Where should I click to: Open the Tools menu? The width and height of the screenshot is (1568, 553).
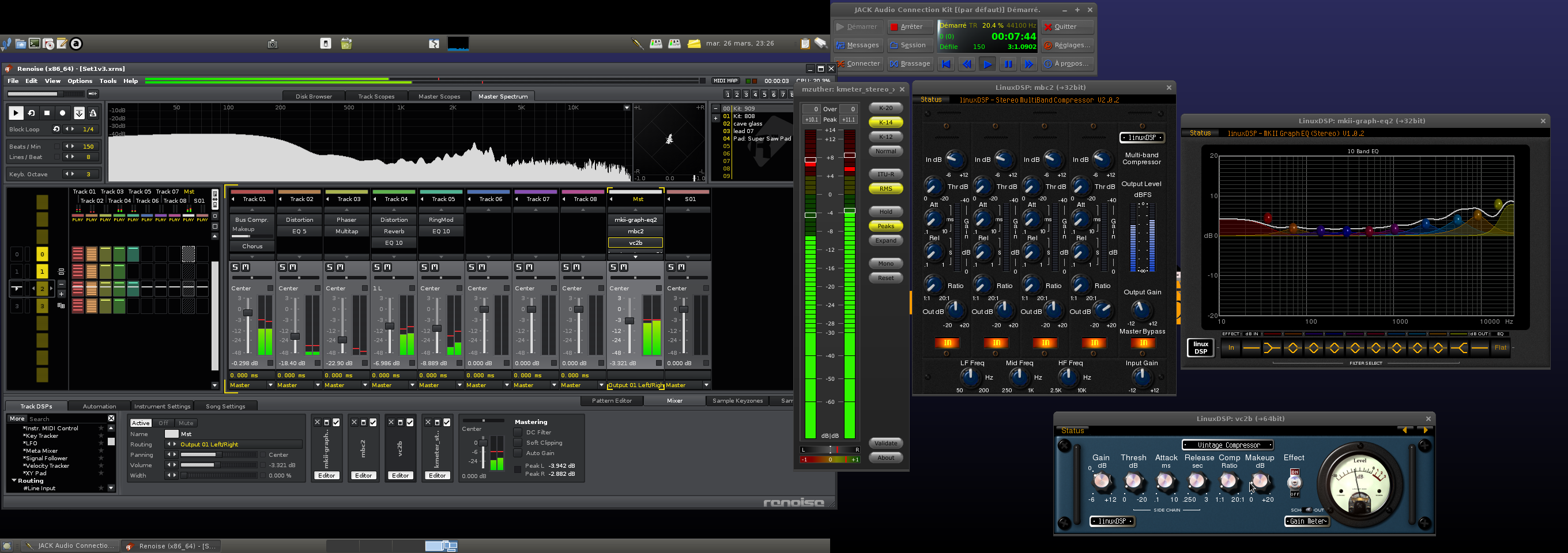click(x=108, y=81)
